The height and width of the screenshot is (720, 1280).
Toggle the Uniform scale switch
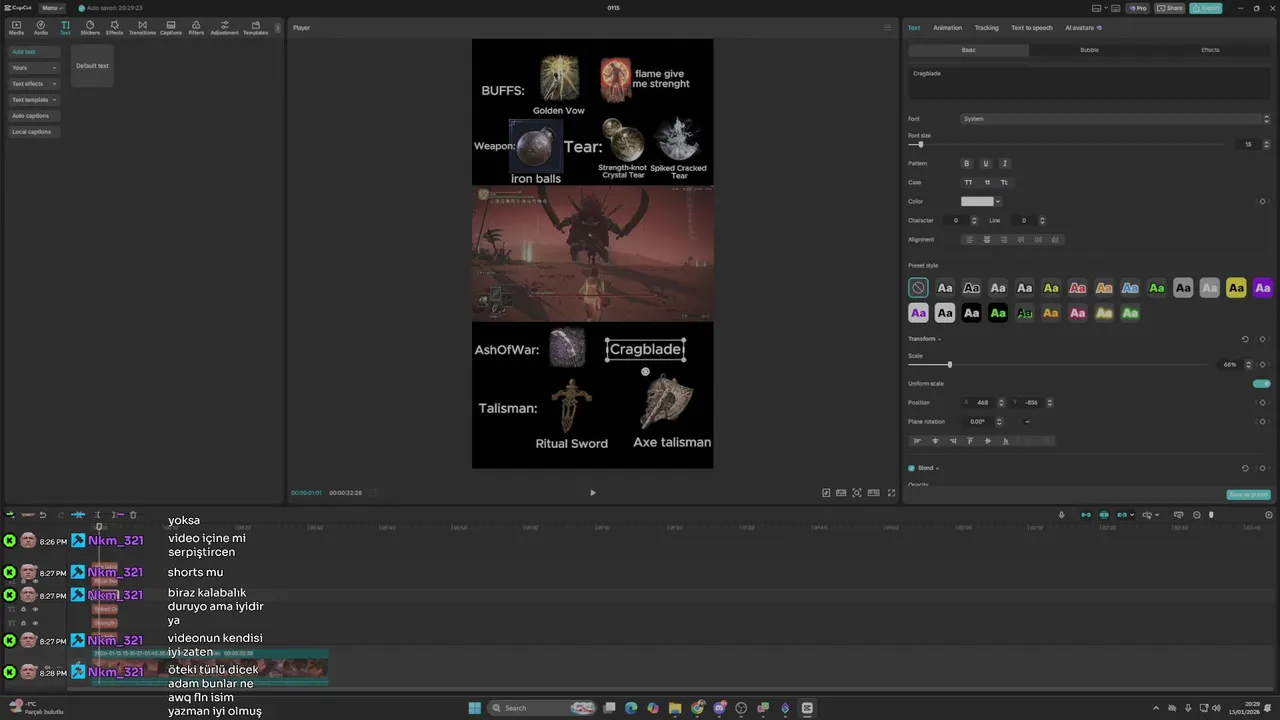1262,384
